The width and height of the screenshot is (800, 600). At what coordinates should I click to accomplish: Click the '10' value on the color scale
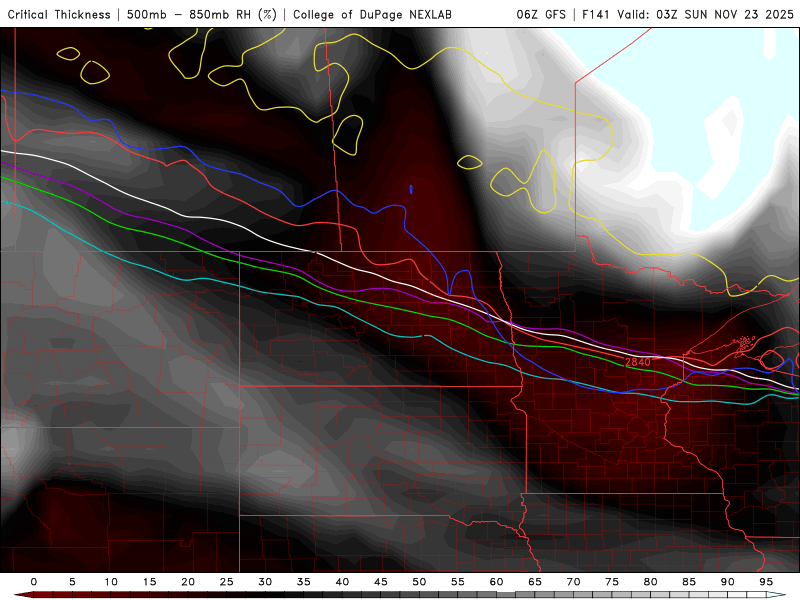[111, 582]
